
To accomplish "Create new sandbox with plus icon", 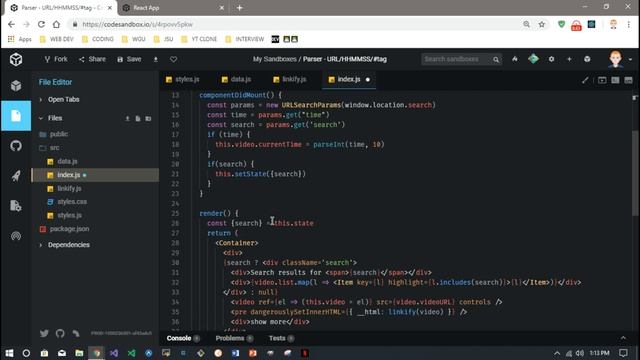I will pos(569,59).
